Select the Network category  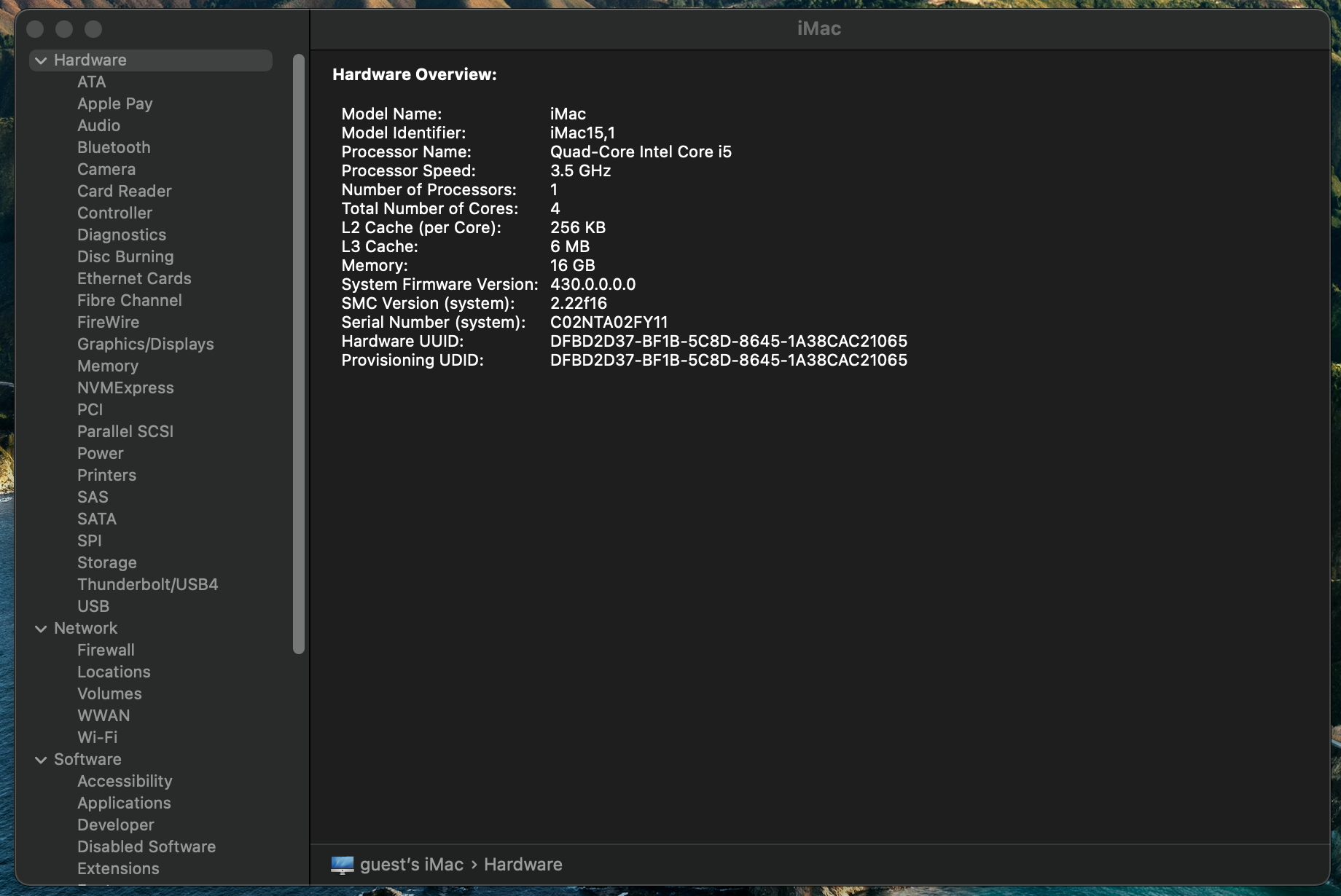point(85,628)
